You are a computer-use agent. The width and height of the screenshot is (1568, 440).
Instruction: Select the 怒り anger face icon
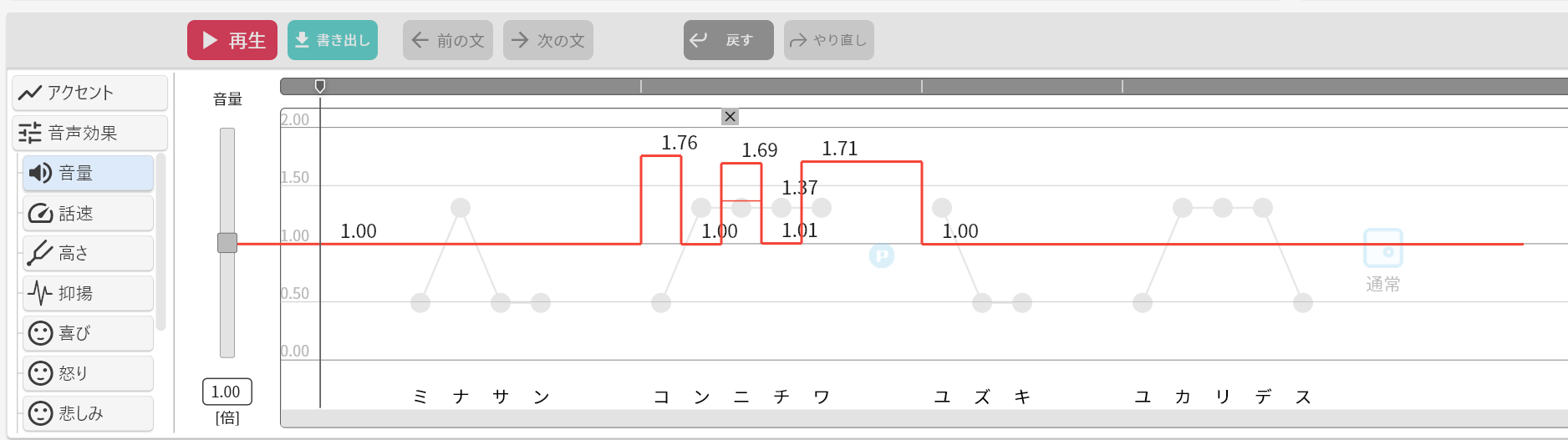(40, 373)
